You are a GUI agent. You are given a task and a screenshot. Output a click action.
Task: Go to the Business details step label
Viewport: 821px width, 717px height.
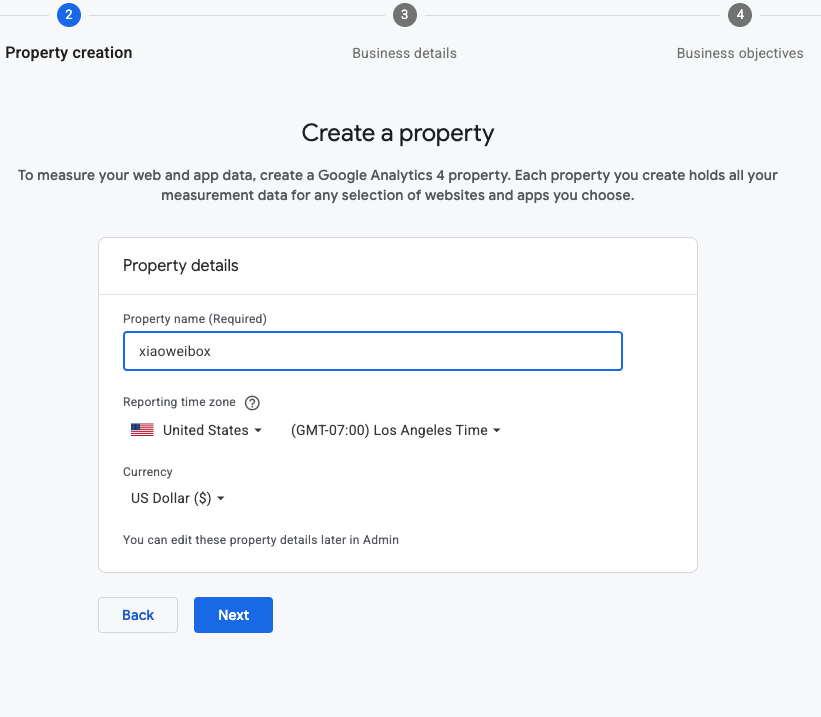(x=404, y=53)
